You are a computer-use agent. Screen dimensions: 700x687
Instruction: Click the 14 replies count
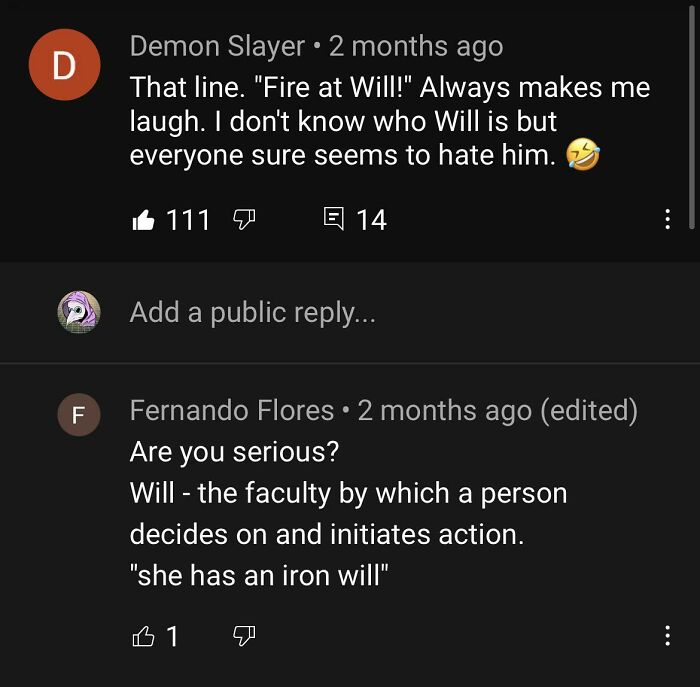[x=371, y=219]
